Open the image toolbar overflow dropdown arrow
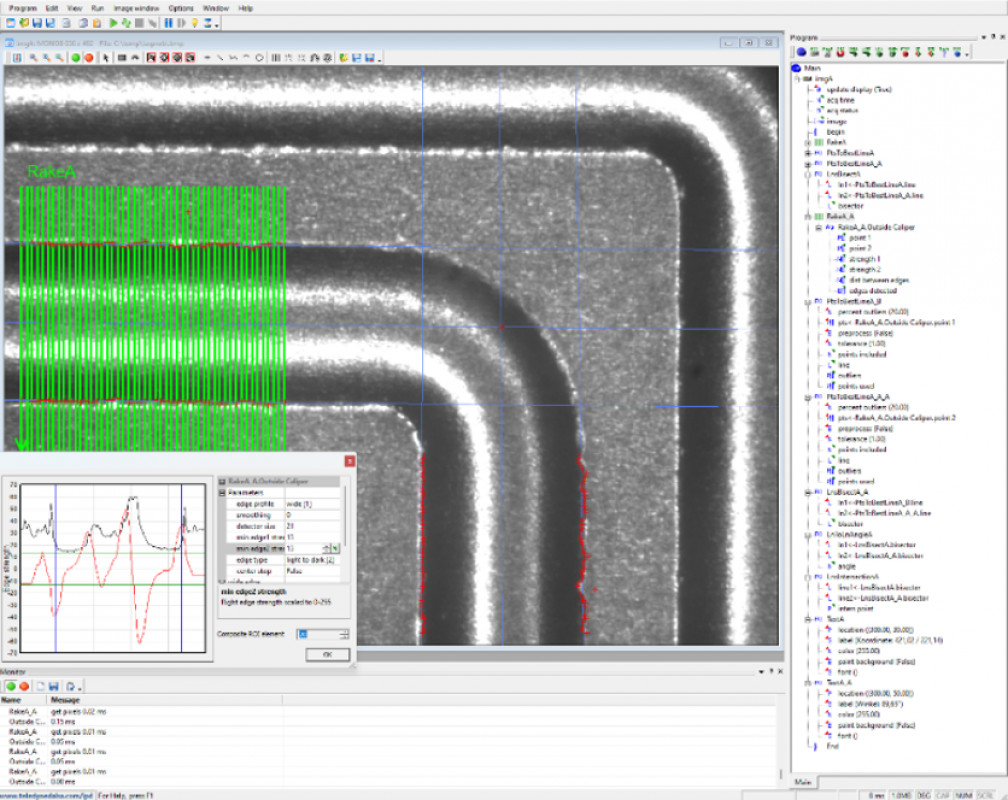 [379, 60]
